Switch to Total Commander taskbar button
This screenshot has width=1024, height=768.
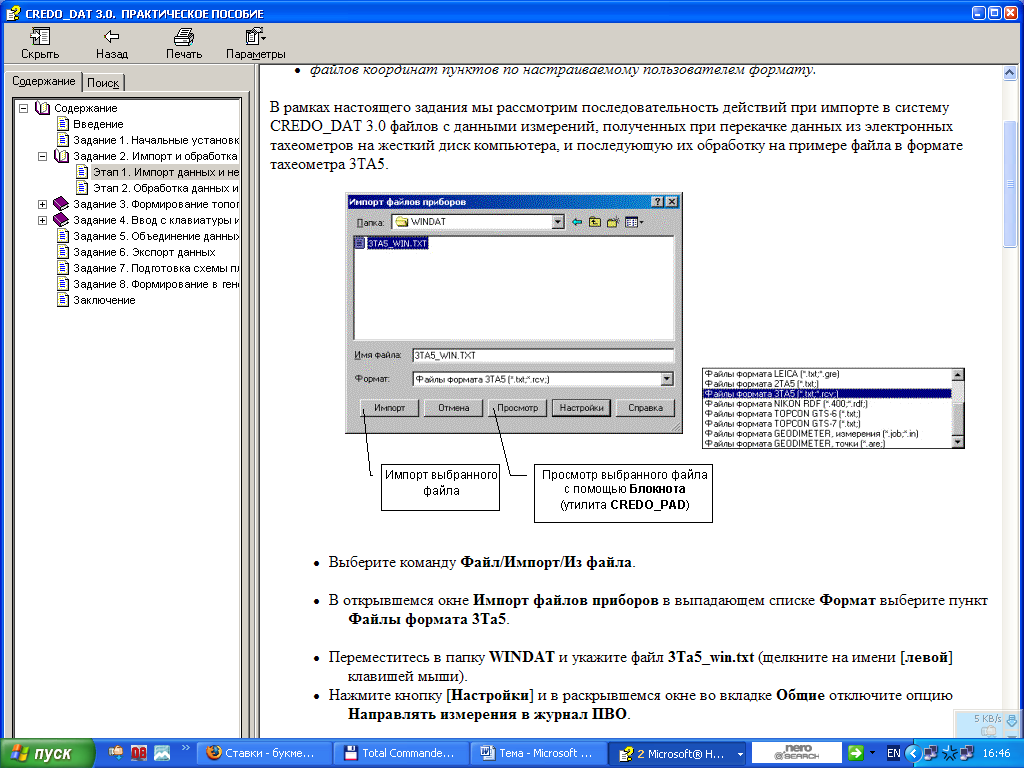[401, 753]
